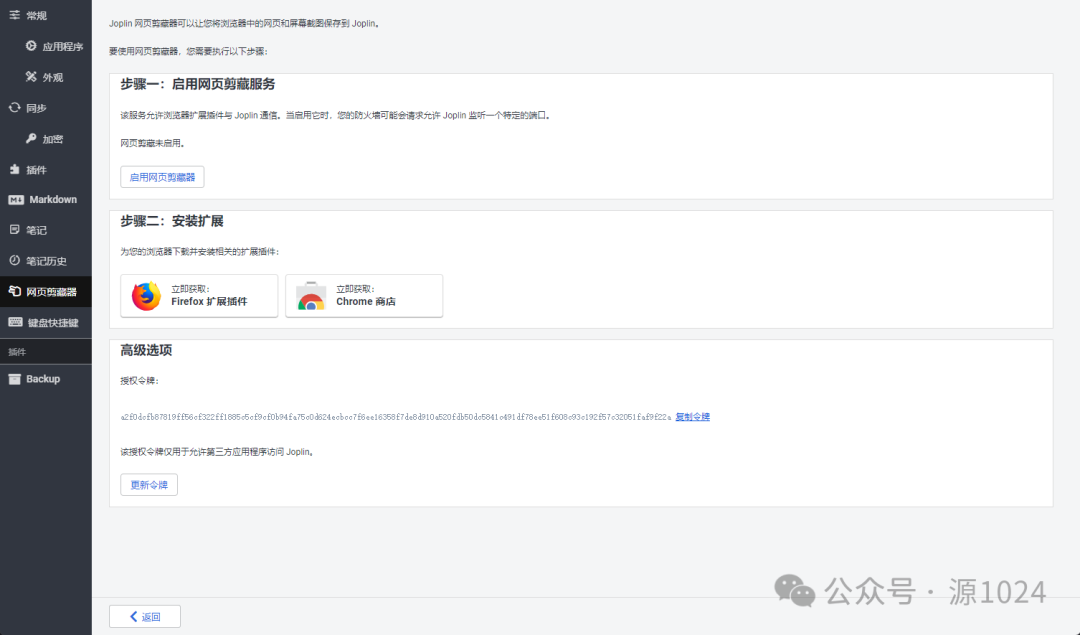The width and height of the screenshot is (1080, 635).
Task: Click the Plugins (插件) puzzle icon
Action: (x=14, y=169)
